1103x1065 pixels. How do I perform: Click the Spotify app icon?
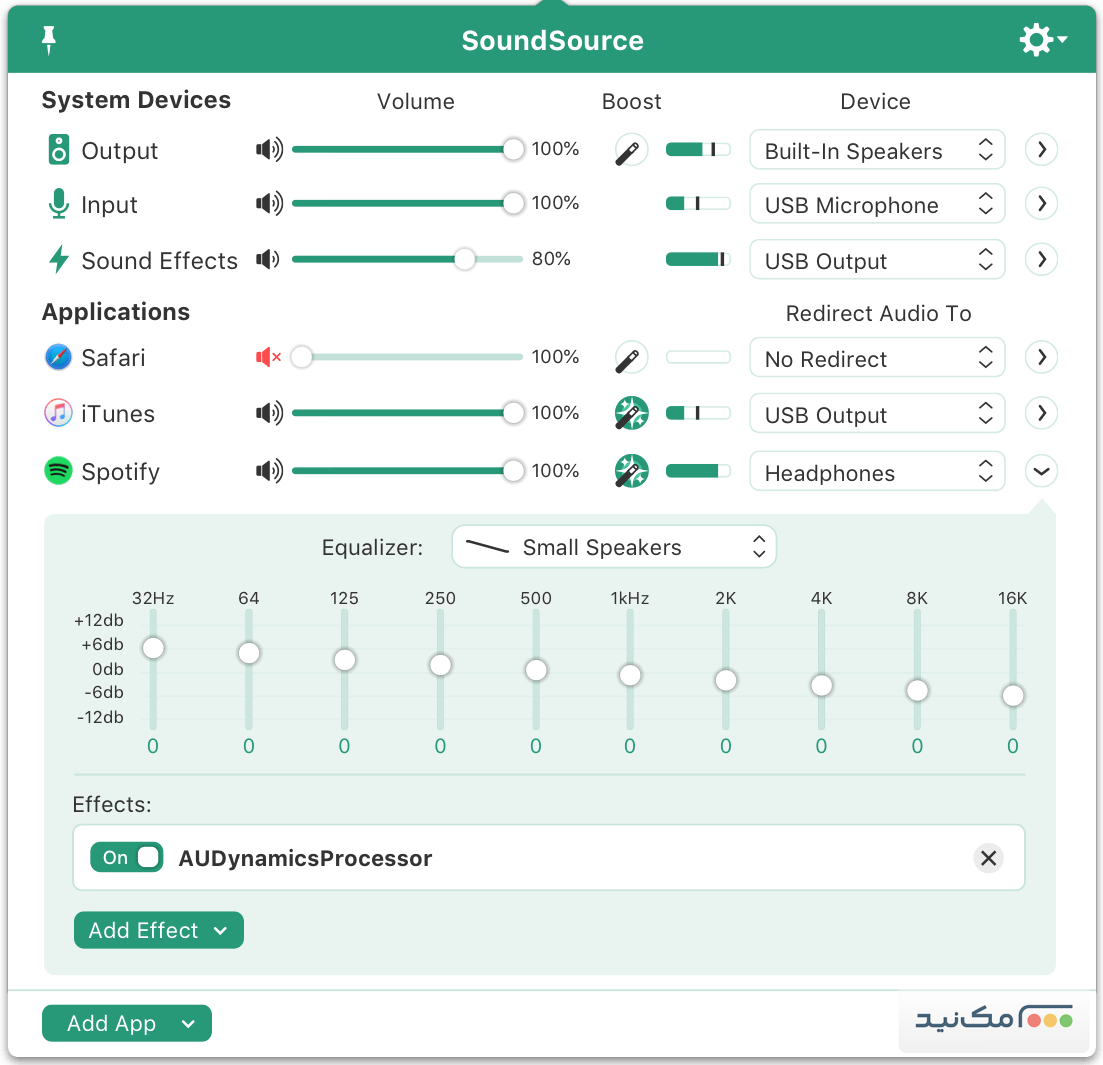click(x=57, y=471)
